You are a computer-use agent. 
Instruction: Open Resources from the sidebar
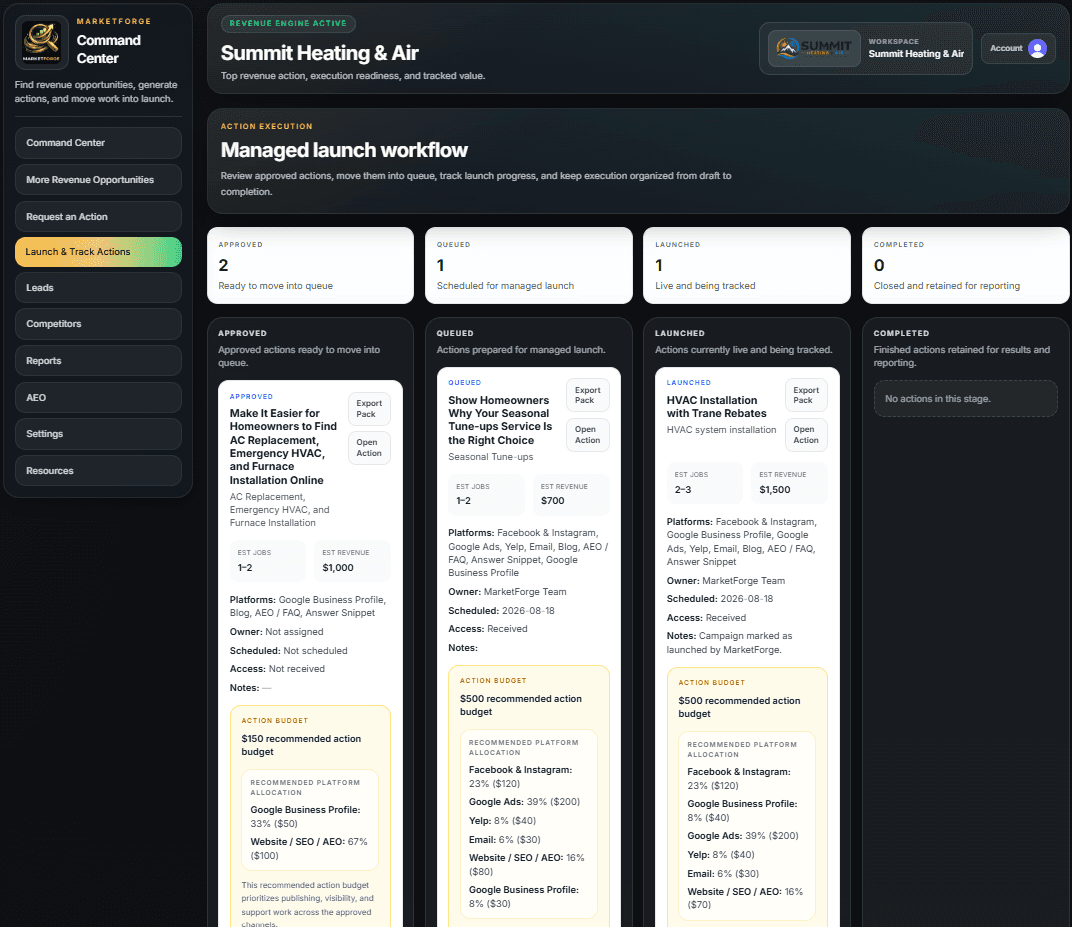click(98, 471)
